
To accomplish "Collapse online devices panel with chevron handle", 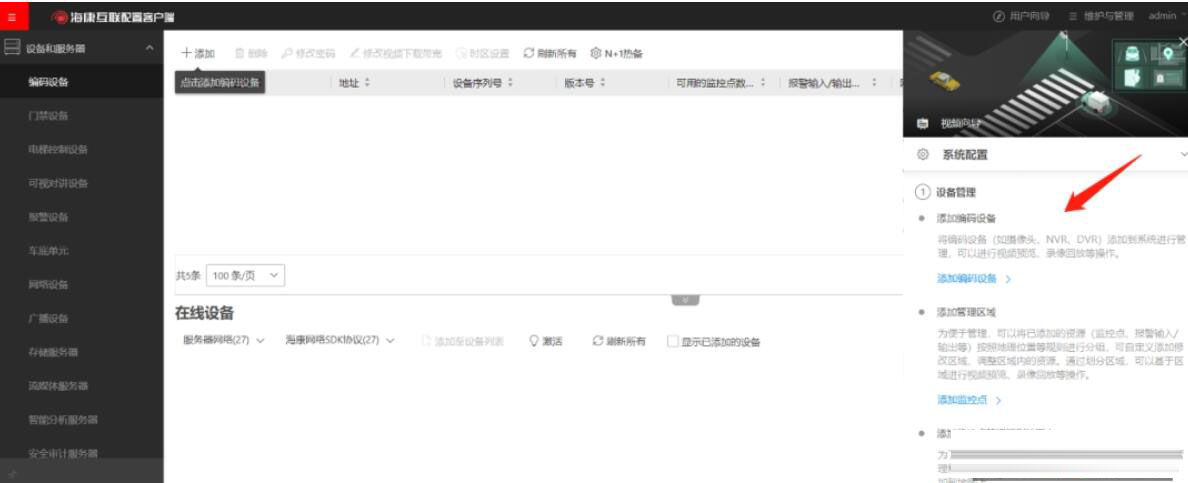I will pyautogui.click(x=685, y=300).
